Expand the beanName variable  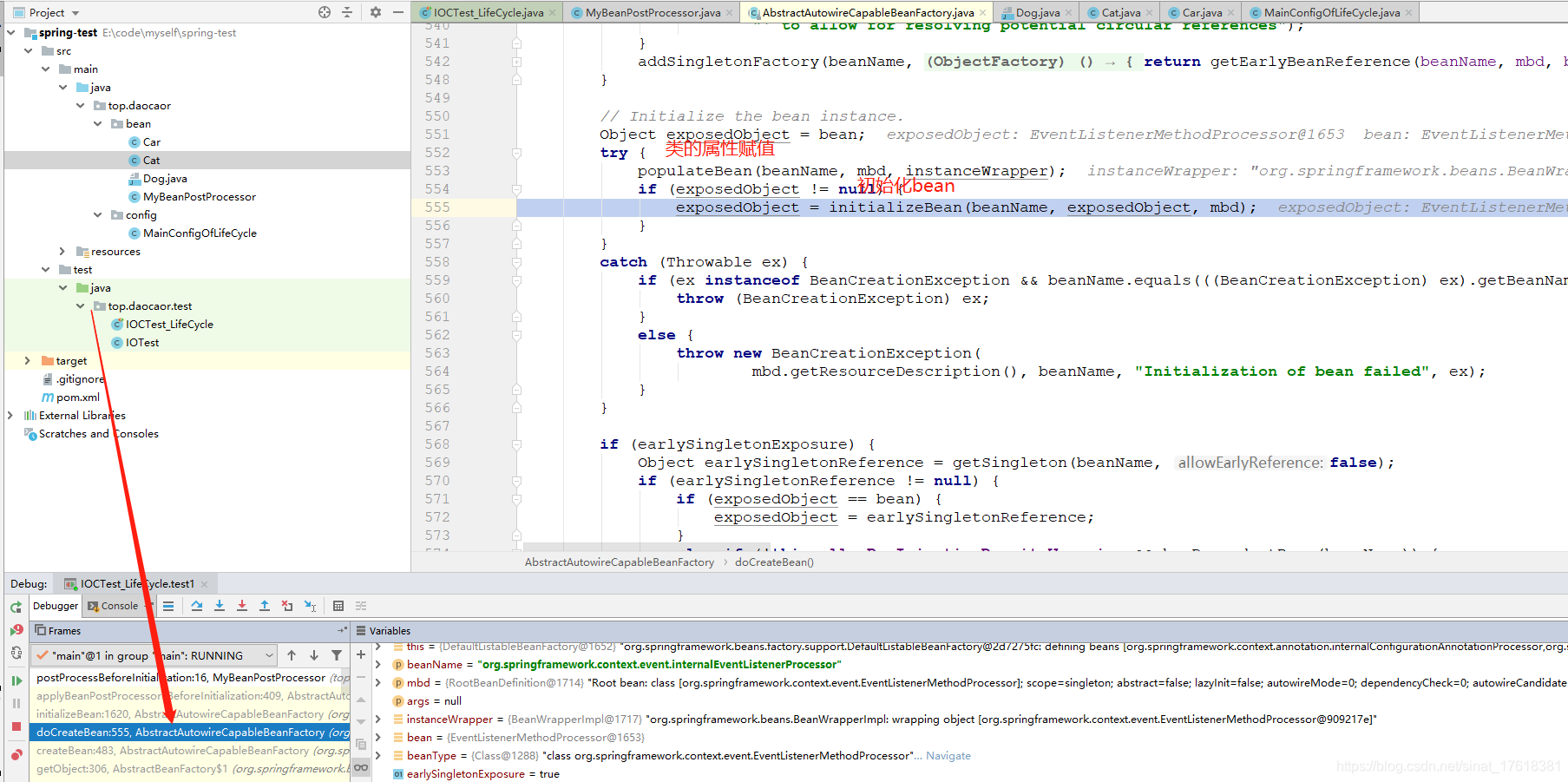coord(378,665)
